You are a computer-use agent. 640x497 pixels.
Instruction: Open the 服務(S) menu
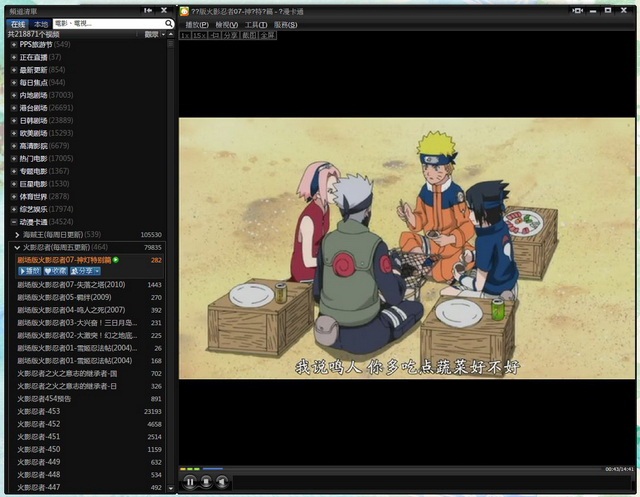coord(285,25)
